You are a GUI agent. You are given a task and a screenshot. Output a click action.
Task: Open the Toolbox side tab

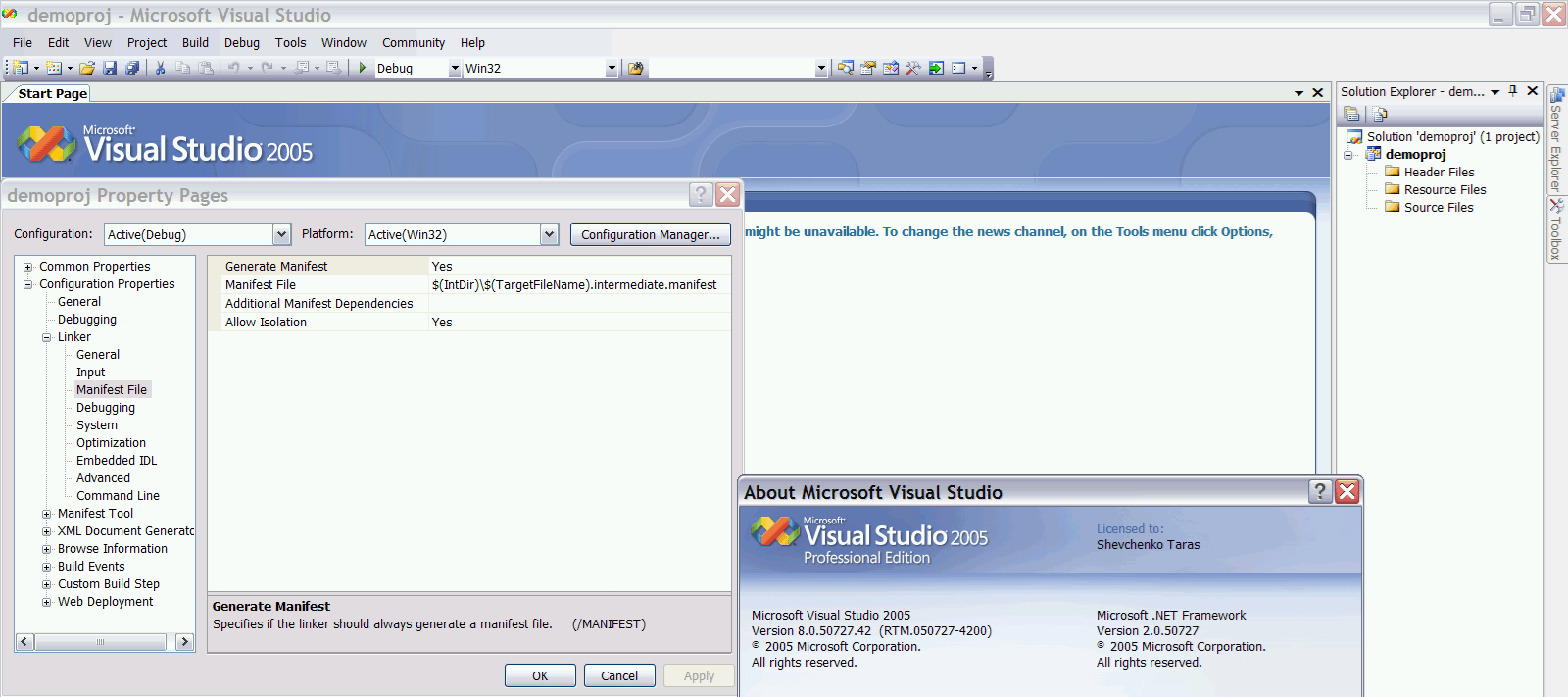tap(1555, 229)
